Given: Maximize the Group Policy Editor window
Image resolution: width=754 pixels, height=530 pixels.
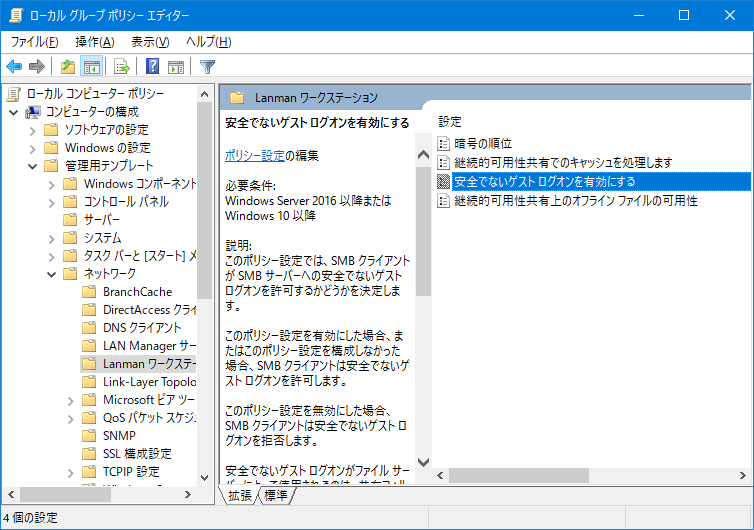Looking at the screenshot, I should tap(683, 15).
